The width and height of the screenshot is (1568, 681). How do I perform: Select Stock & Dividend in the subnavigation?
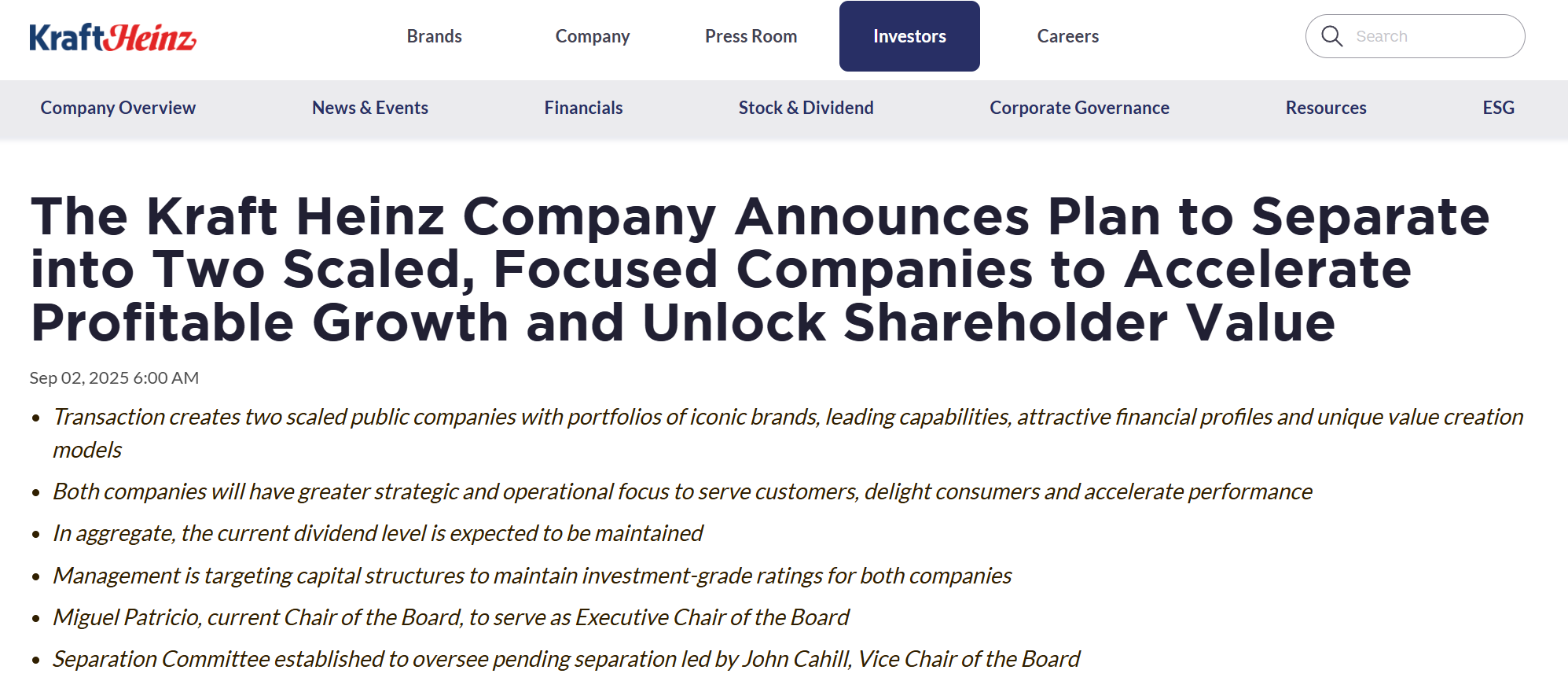click(806, 108)
